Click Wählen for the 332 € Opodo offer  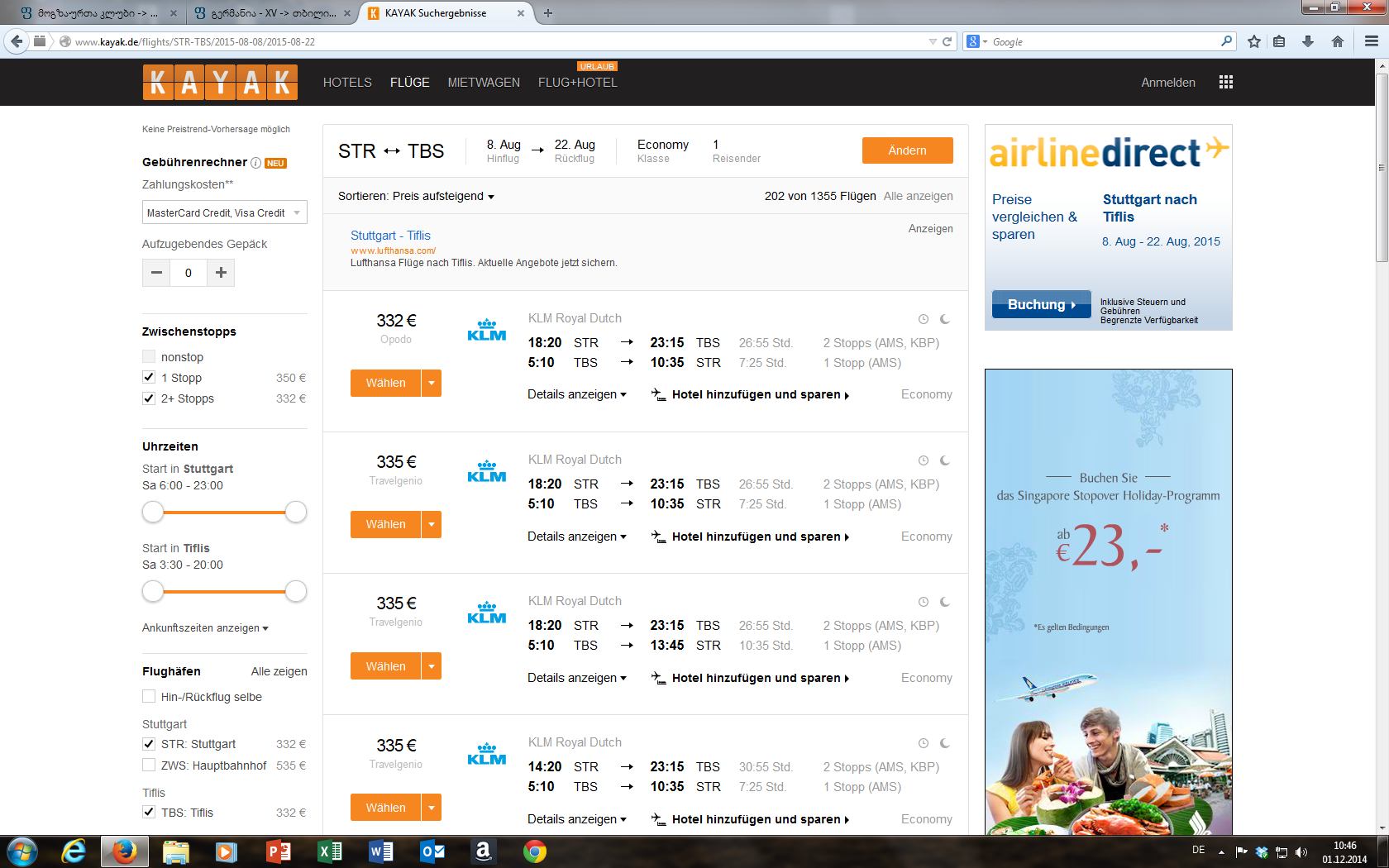[386, 383]
